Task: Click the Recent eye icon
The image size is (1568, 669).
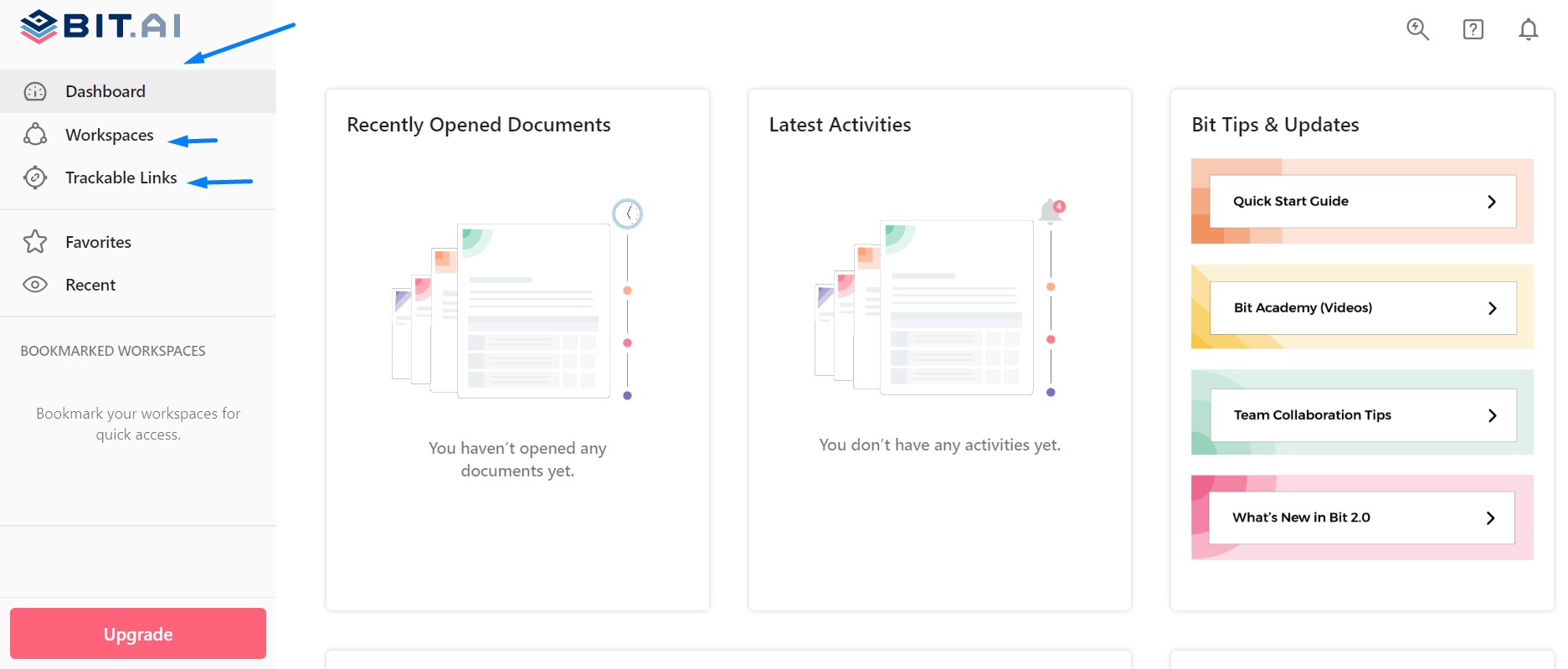Action: tap(35, 285)
